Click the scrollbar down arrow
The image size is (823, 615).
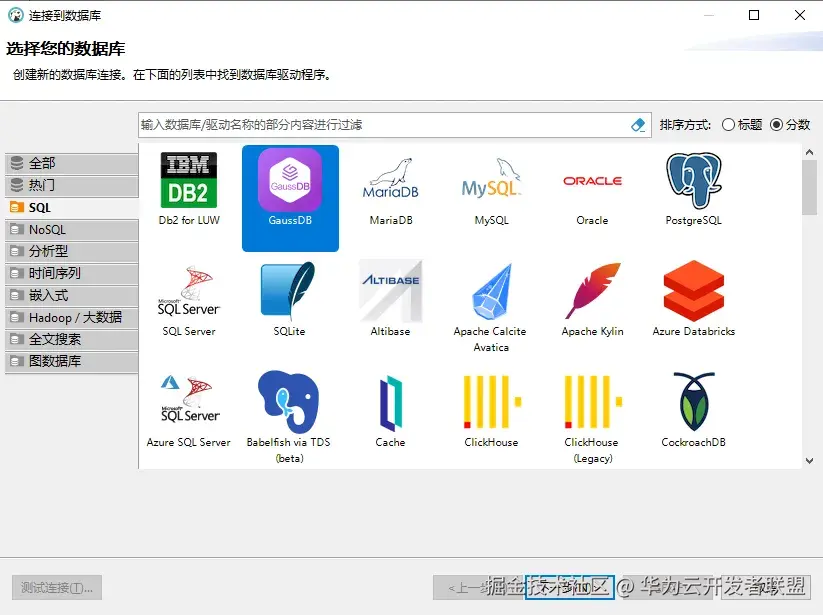(x=809, y=461)
